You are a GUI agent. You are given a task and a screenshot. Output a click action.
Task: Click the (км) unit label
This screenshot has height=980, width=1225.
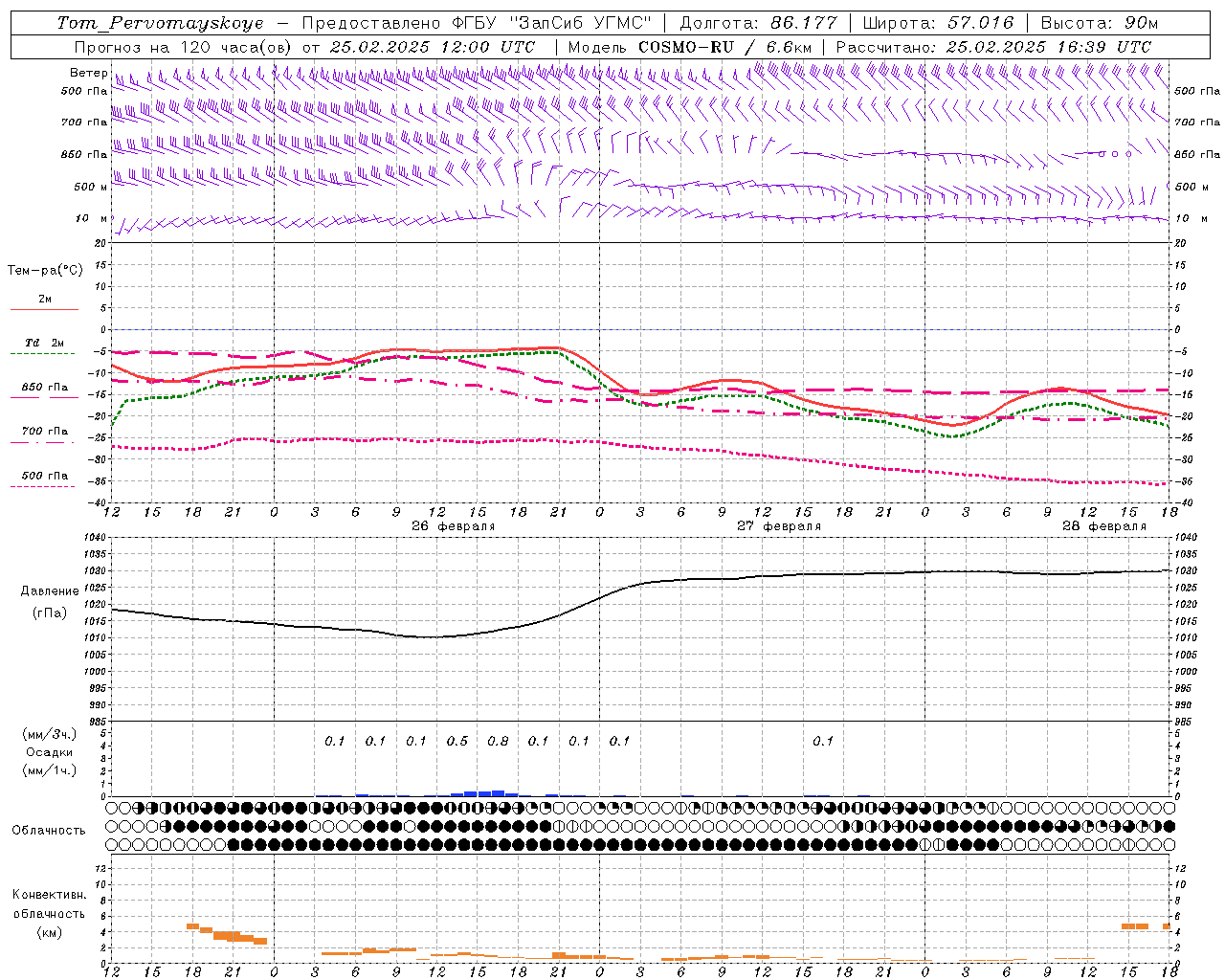pos(49,932)
